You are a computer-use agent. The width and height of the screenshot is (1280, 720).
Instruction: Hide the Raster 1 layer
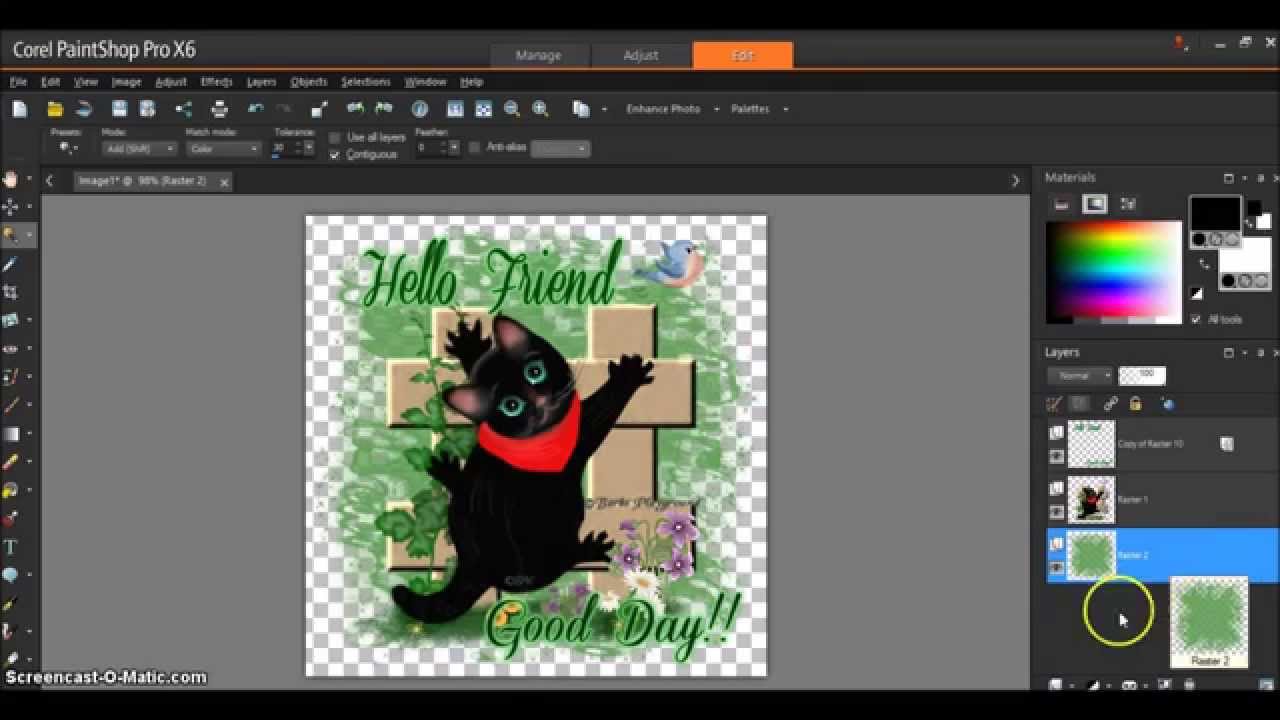1056,512
